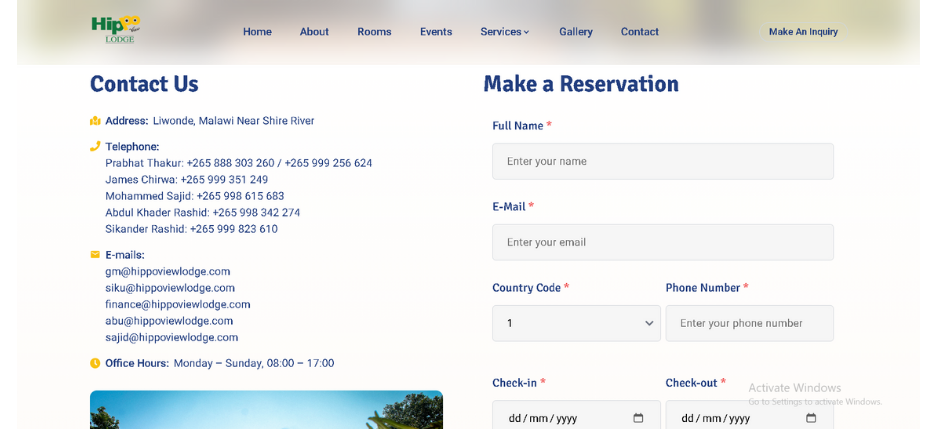Click the Make An Inquiry button

(803, 32)
